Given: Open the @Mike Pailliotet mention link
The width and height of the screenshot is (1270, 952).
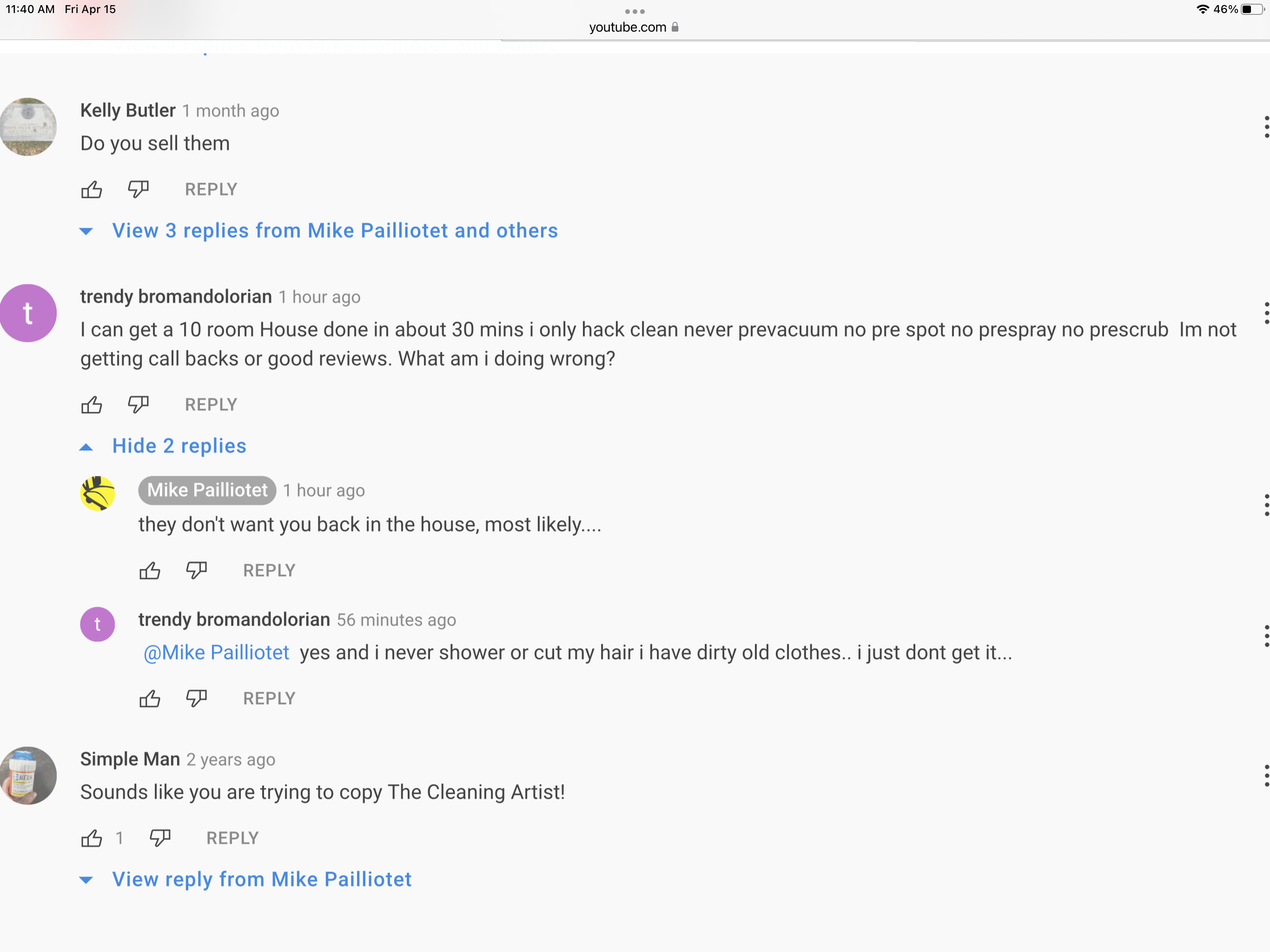Looking at the screenshot, I should (x=216, y=653).
